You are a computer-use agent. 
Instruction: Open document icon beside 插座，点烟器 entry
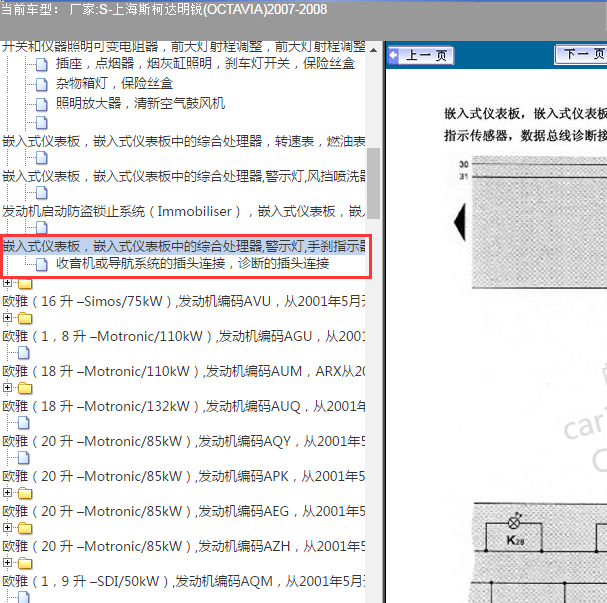[x=41, y=64]
